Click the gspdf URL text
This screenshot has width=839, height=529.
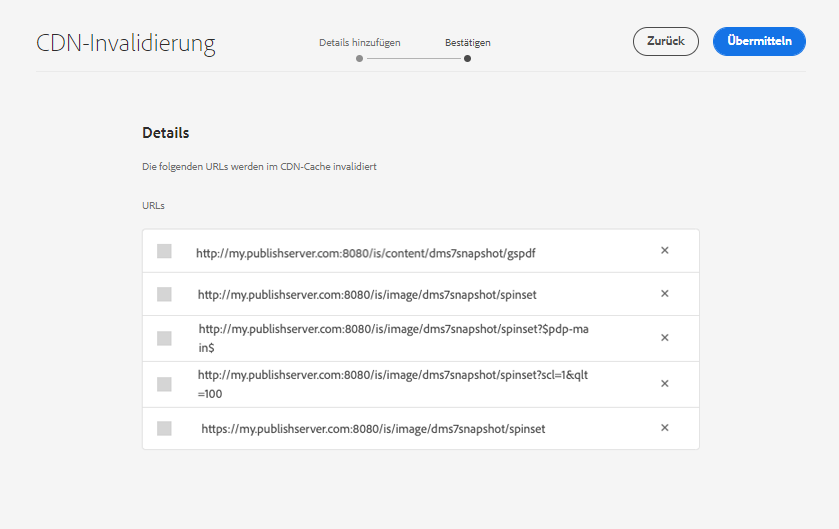(x=366, y=253)
